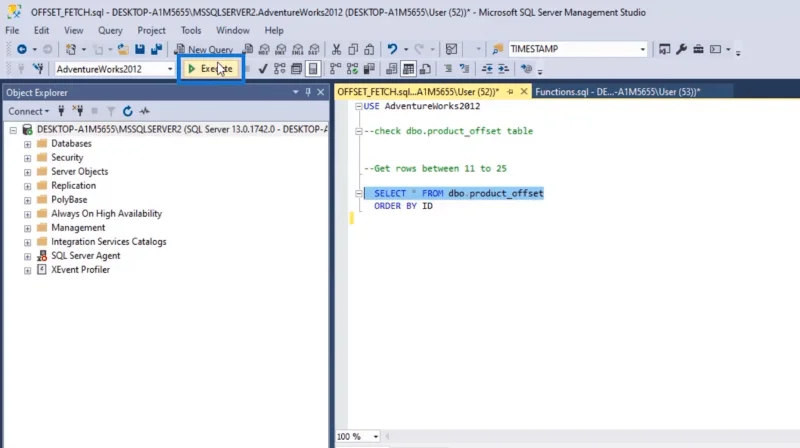Click the Toolbox briefcase icon
800x448 pixels.
pos(698,49)
